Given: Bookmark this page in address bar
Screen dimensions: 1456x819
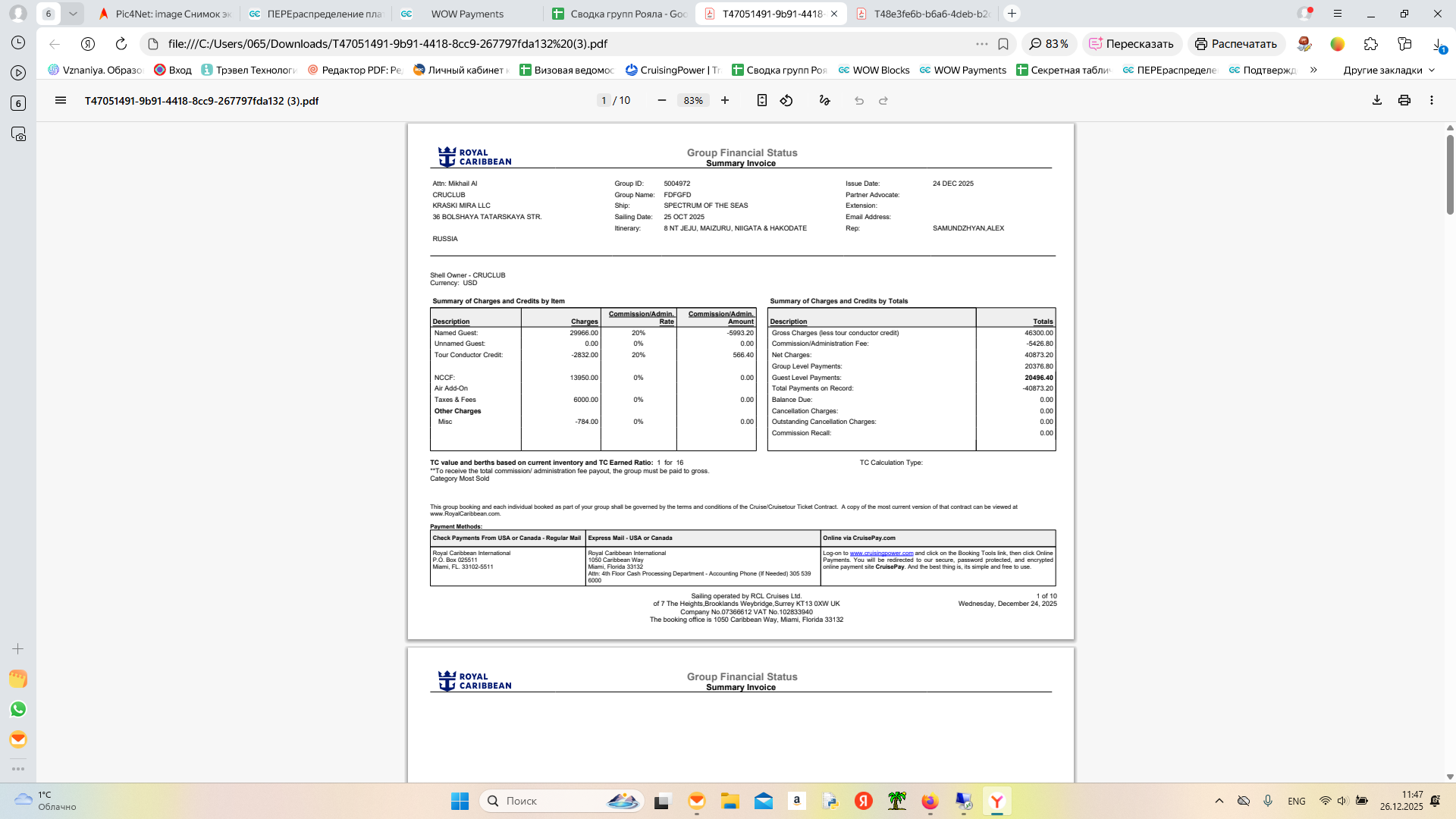Looking at the screenshot, I should click(1003, 44).
